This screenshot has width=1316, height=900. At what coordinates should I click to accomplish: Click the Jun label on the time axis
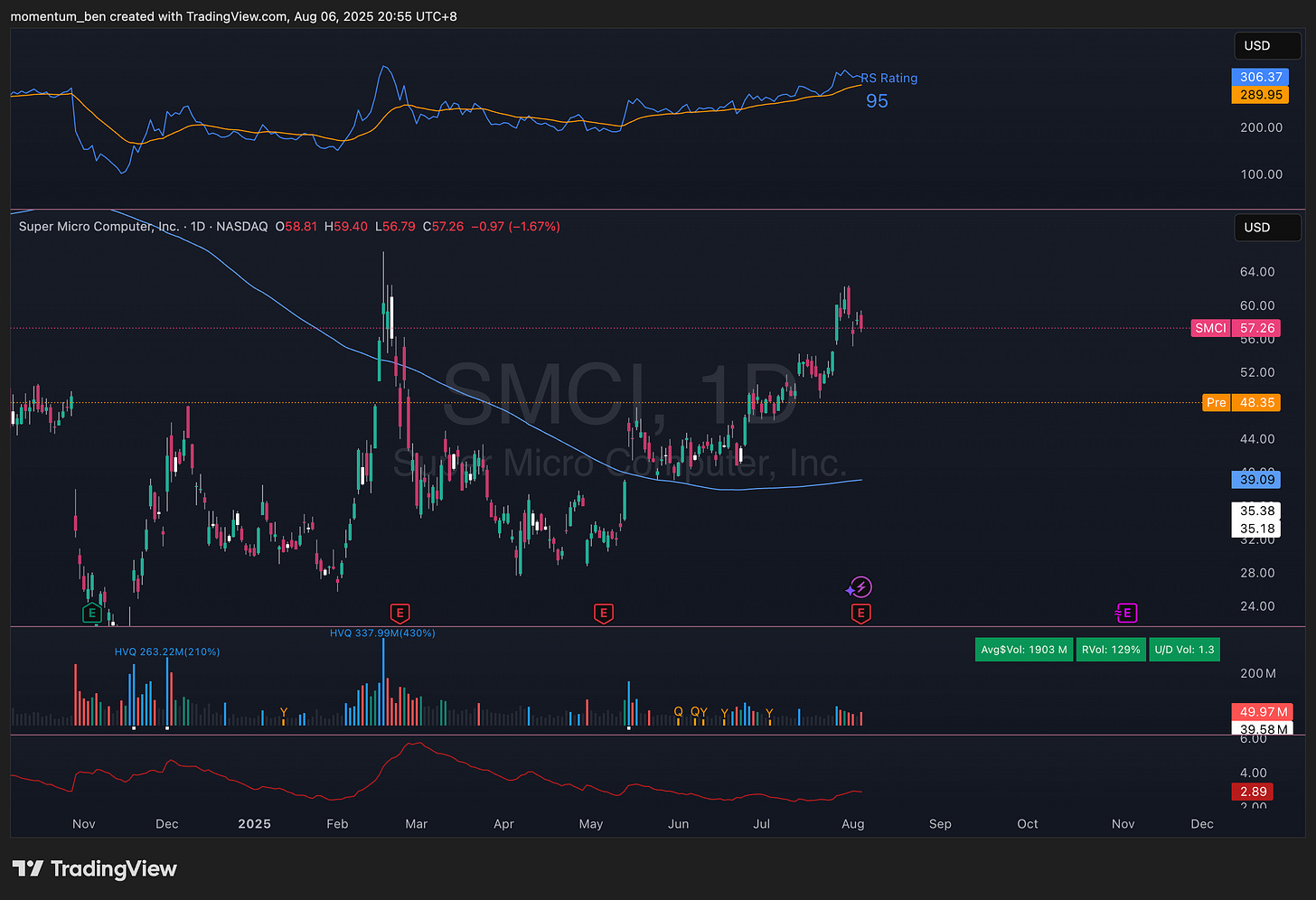point(678,823)
